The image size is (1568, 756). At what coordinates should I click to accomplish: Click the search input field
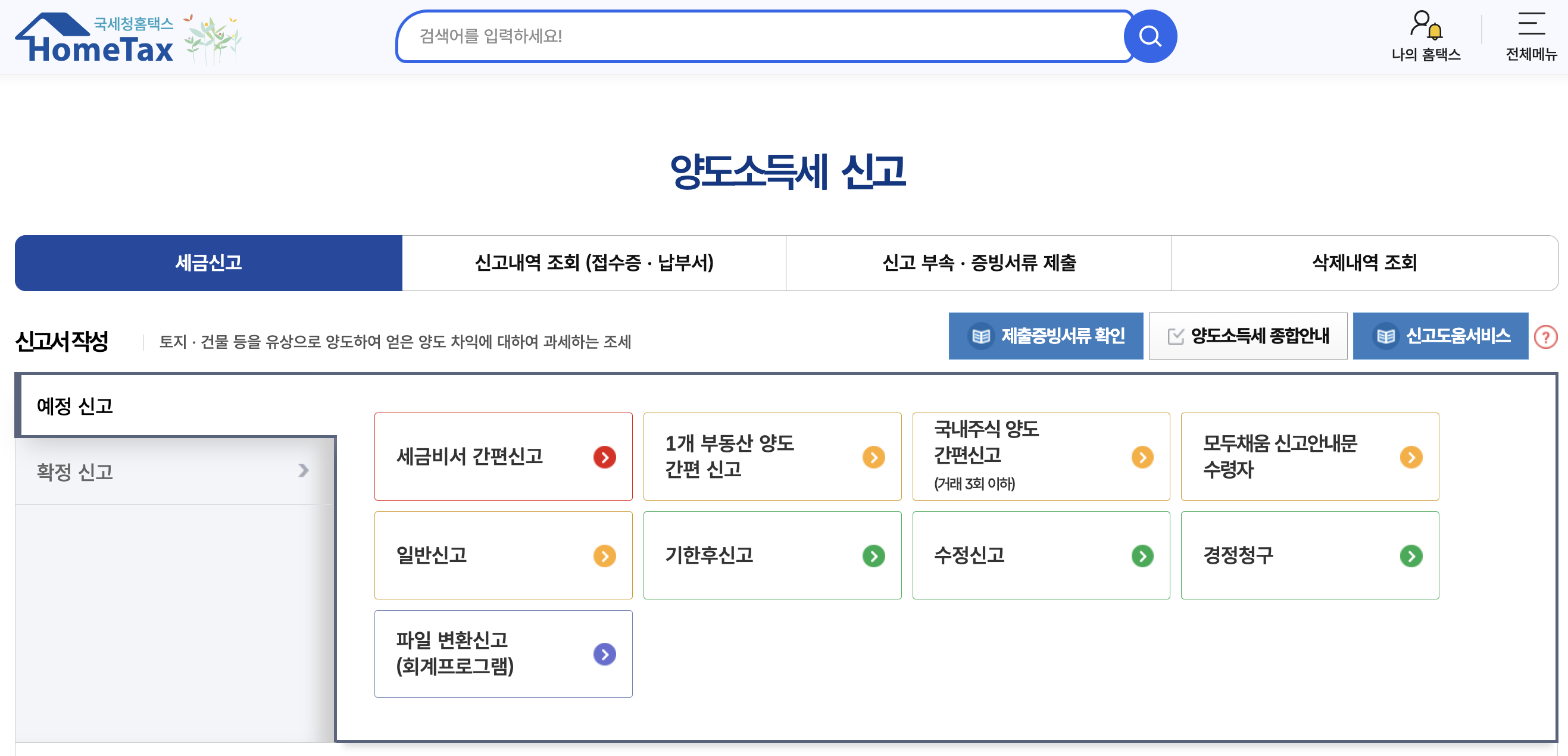coord(761,36)
